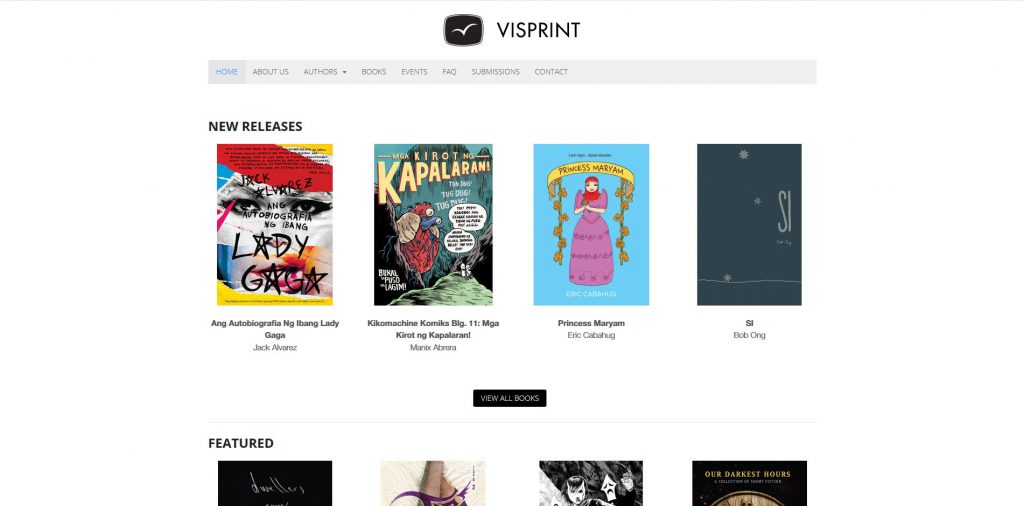Click the Princess Maryam title link
1024x506 pixels.
click(x=591, y=323)
